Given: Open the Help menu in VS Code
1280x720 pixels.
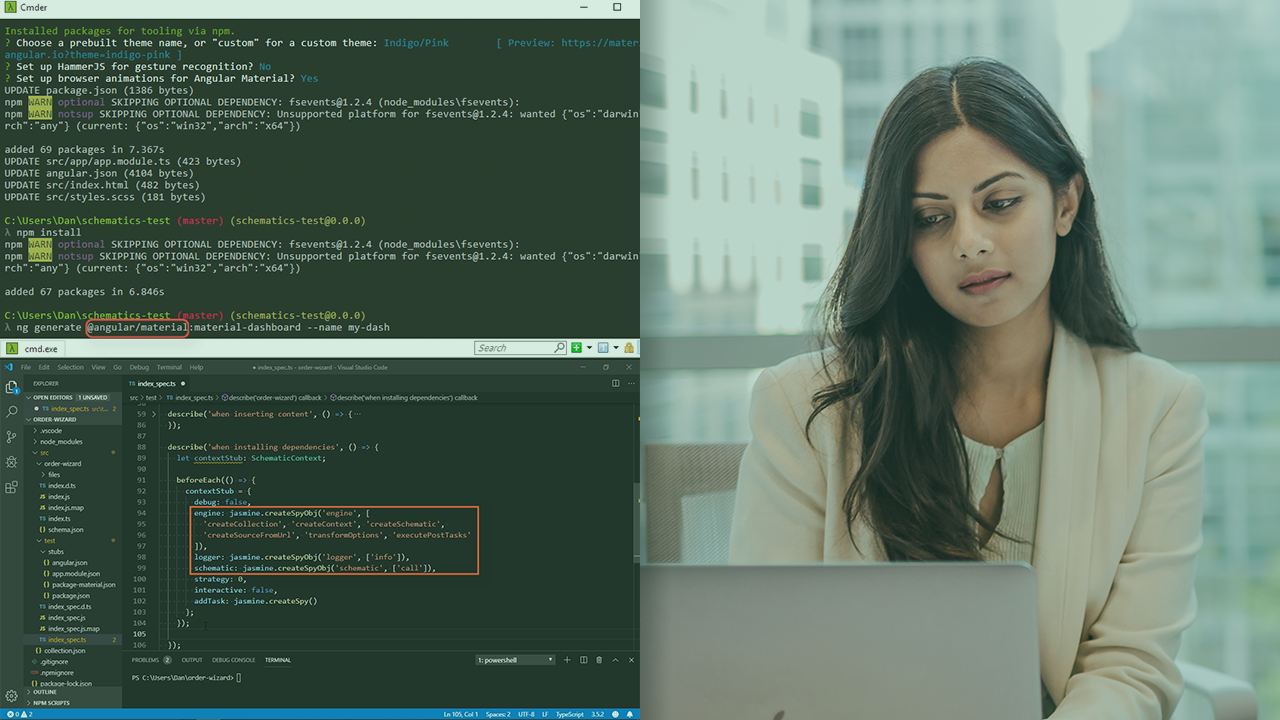Looking at the screenshot, I should click(196, 367).
